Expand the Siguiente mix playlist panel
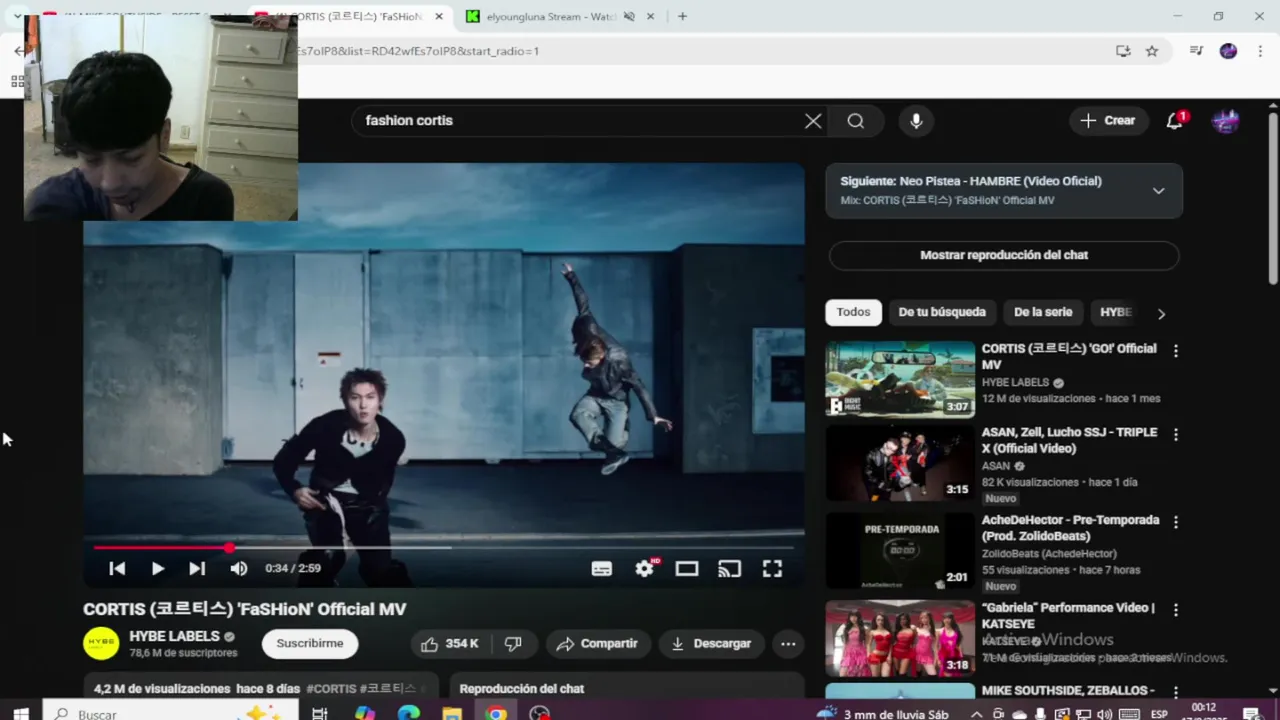The width and height of the screenshot is (1280, 720). click(x=1159, y=191)
